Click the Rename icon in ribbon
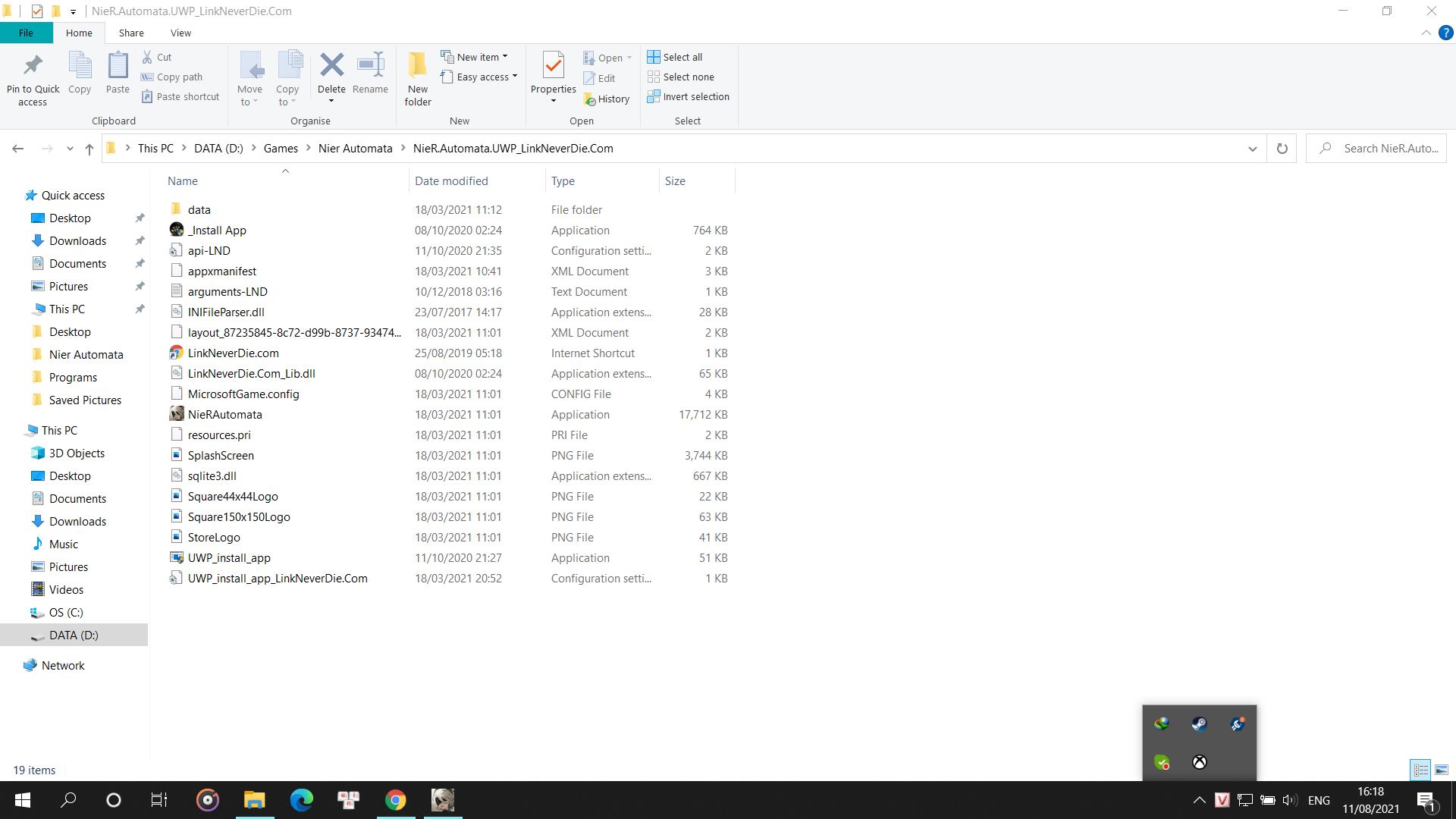 tap(370, 74)
